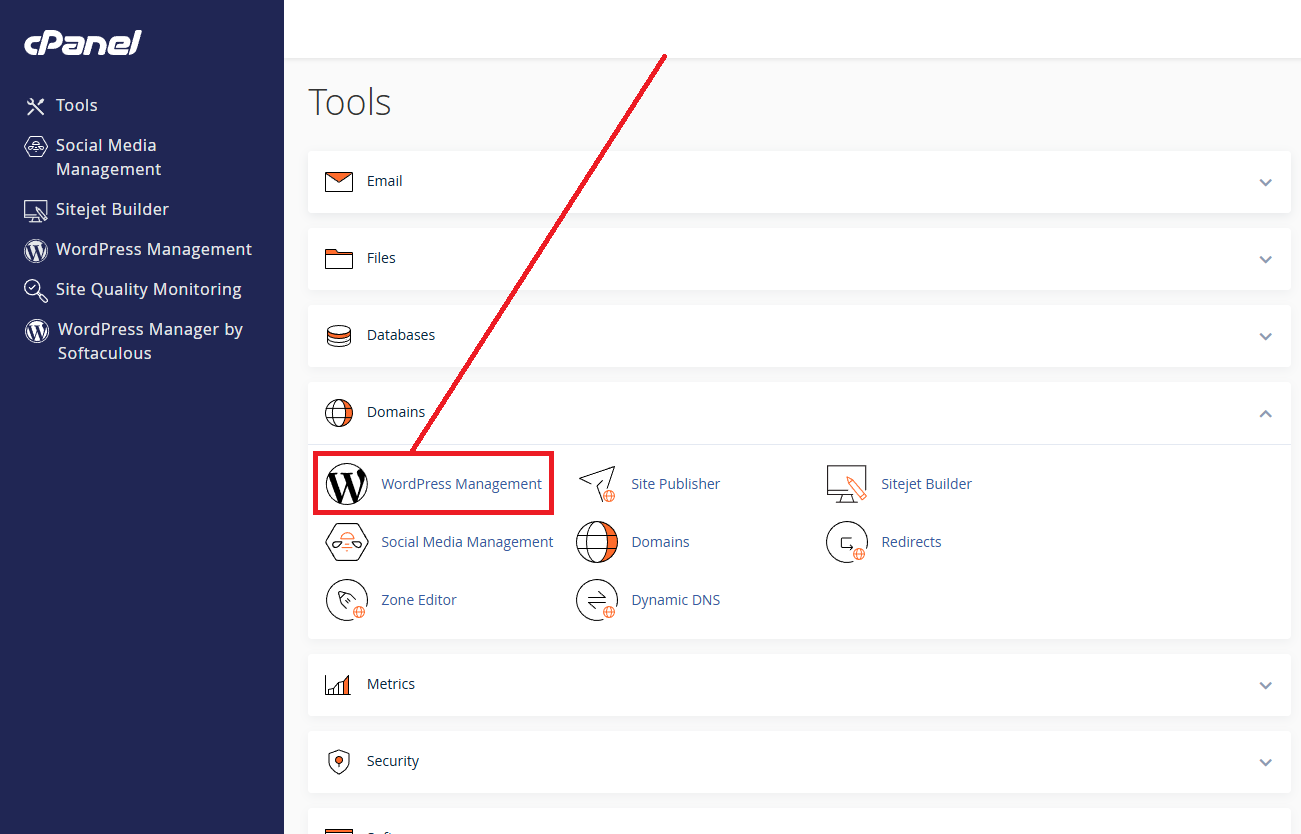Image resolution: width=1301 pixels, height=834 pixels.
Task: Open the WordPress Management link in Domains
Action: tap(461, 484)
